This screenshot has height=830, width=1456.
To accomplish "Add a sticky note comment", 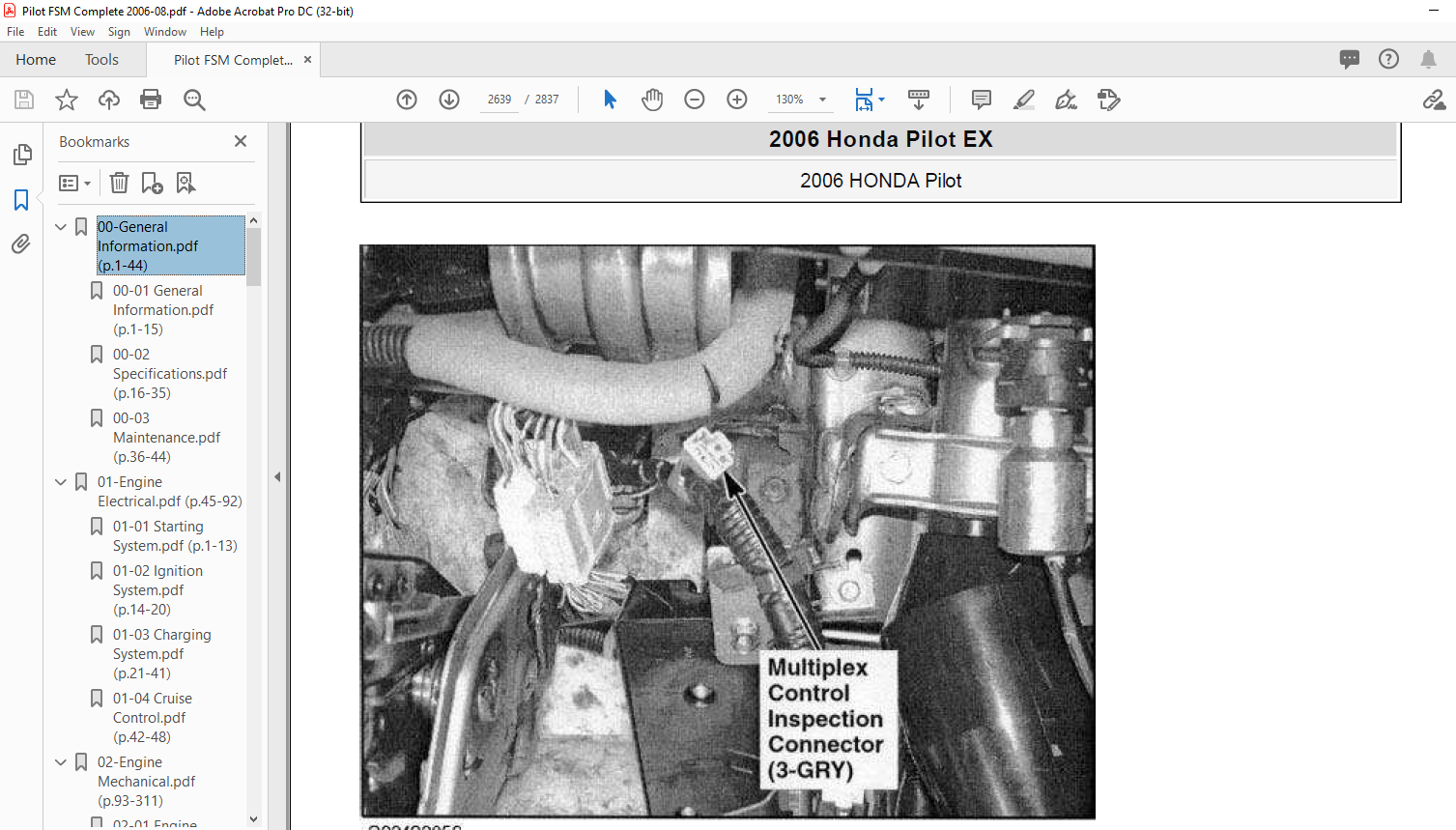I will click(982, 100).
